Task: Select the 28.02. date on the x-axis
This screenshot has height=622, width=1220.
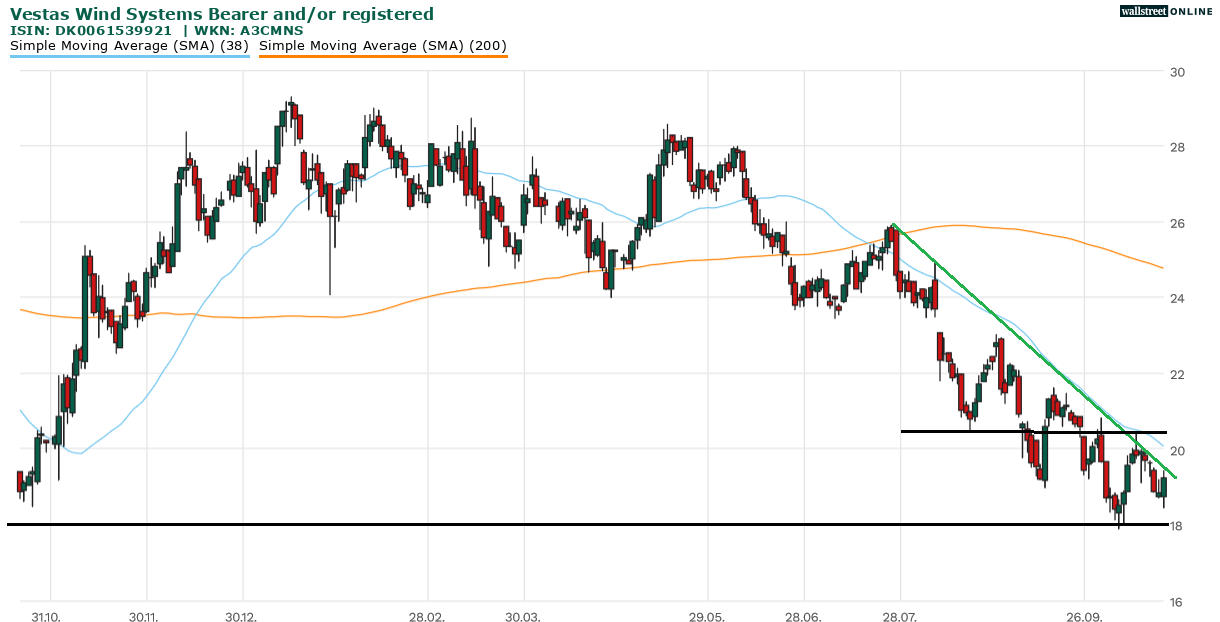Action: 426,617
